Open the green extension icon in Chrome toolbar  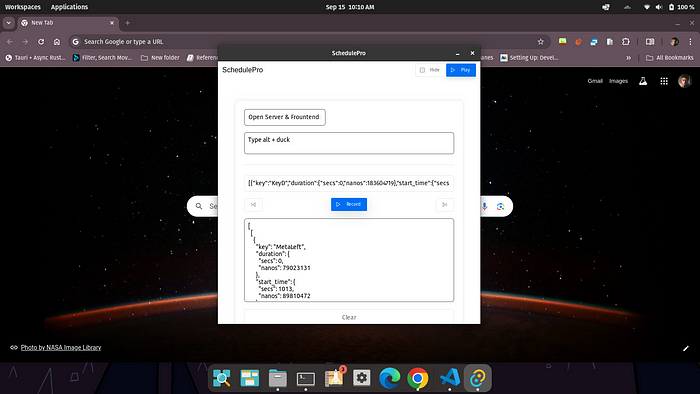coord(562,41)
